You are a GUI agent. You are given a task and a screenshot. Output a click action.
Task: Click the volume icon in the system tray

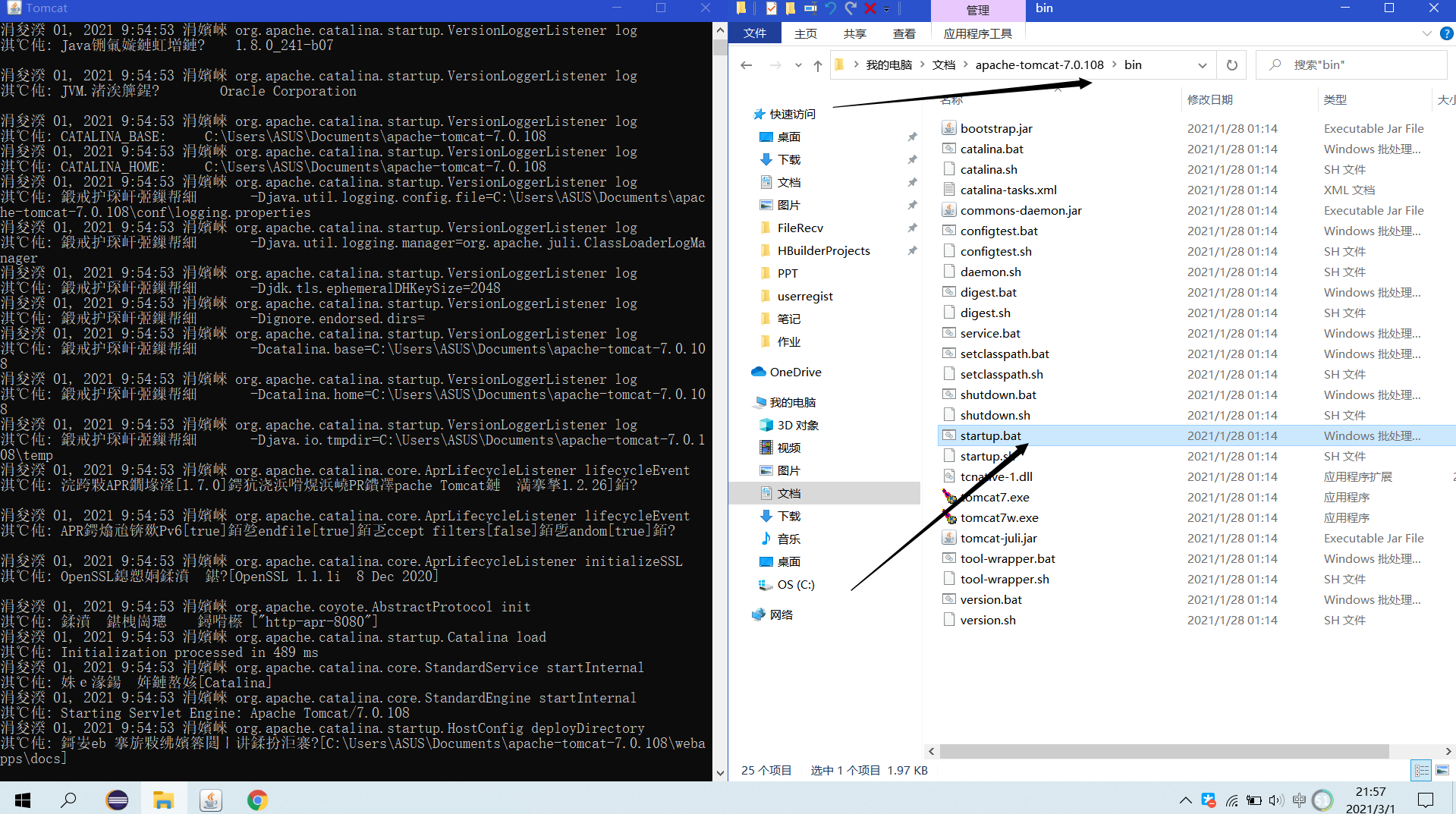(x=1276, y=800)
